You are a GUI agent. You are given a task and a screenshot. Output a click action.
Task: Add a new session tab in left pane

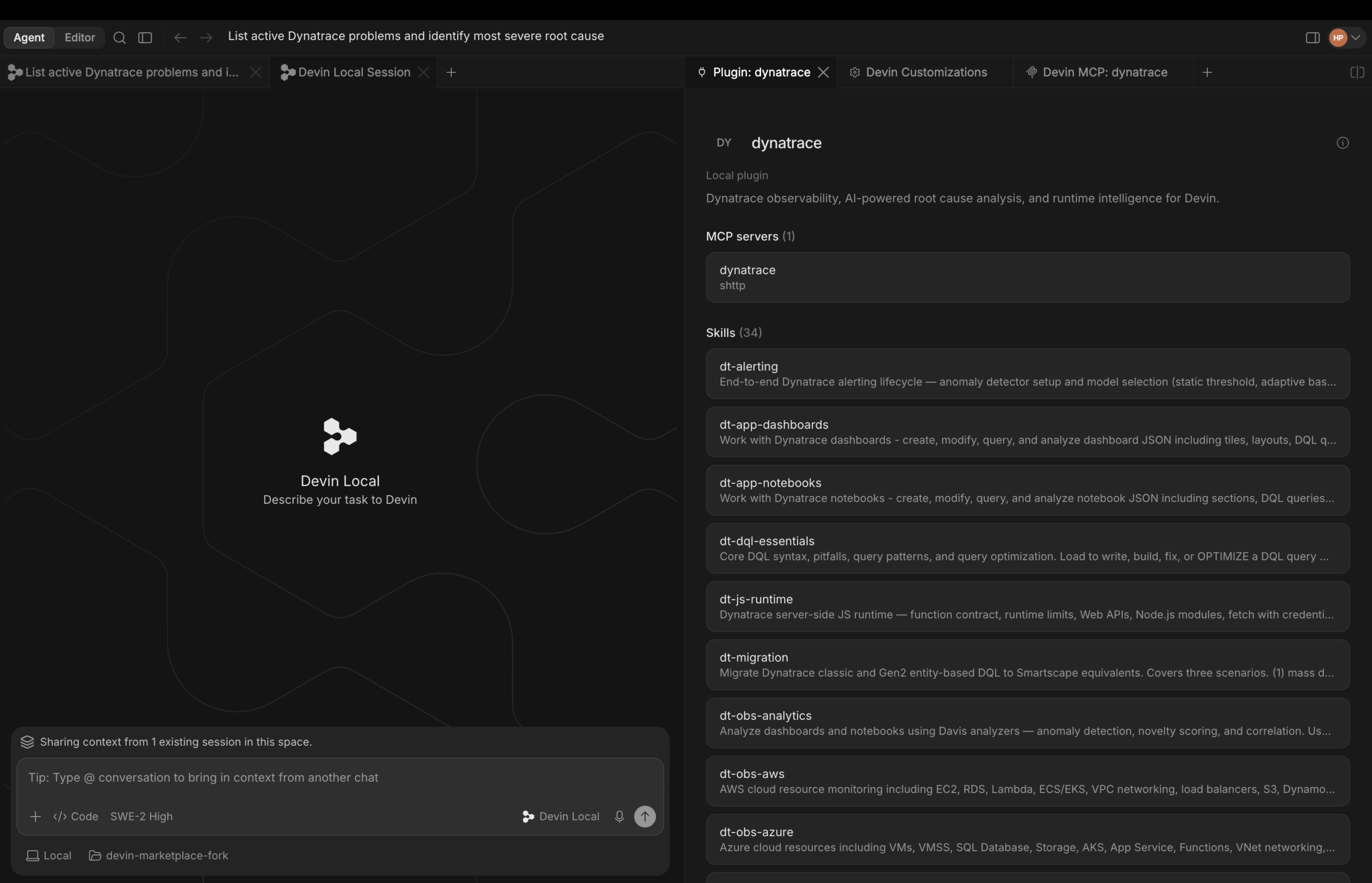click(x=451, y=72)
